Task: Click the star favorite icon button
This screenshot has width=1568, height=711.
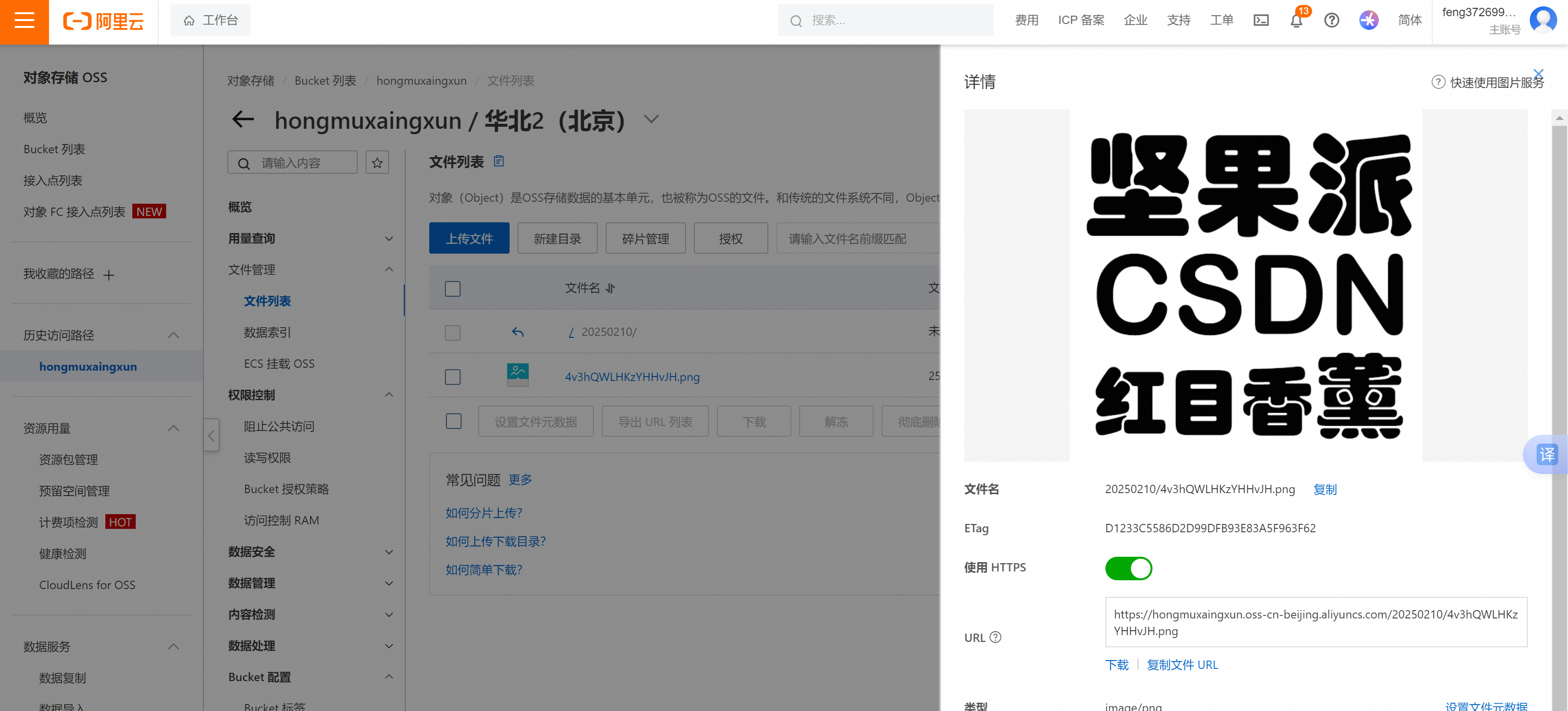Action: (x=377, y=163)
